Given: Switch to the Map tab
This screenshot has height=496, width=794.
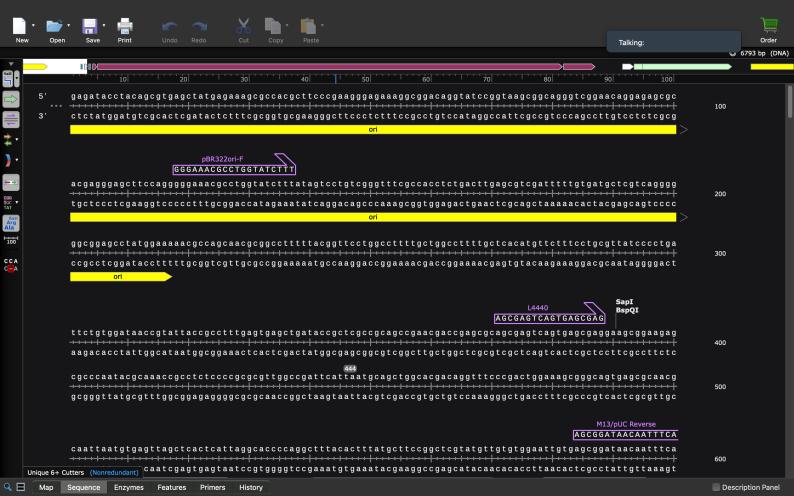Looking at the screenshot, I should coord(46,487).
